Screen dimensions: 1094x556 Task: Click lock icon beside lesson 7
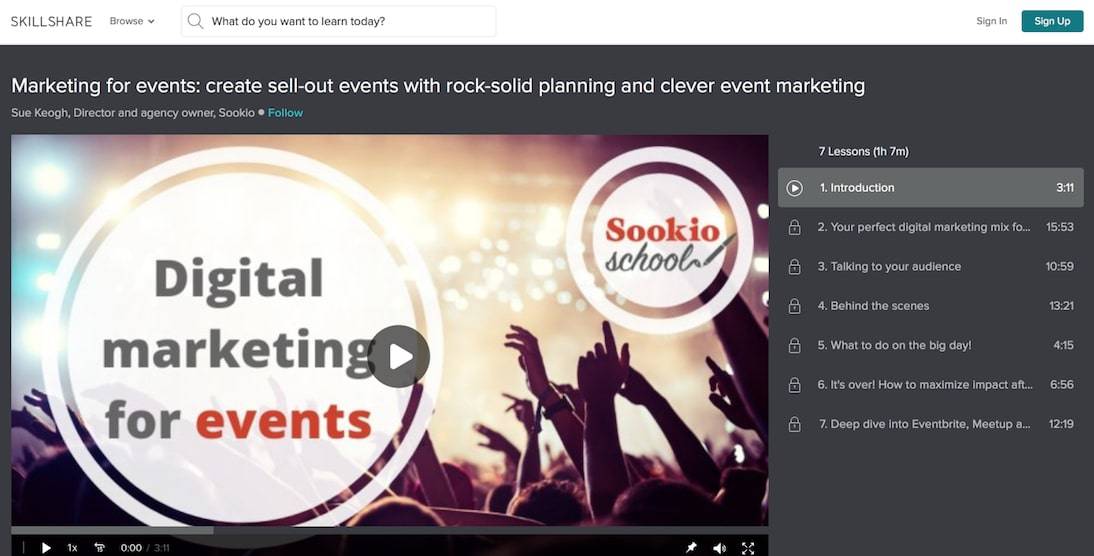point(794,424)
